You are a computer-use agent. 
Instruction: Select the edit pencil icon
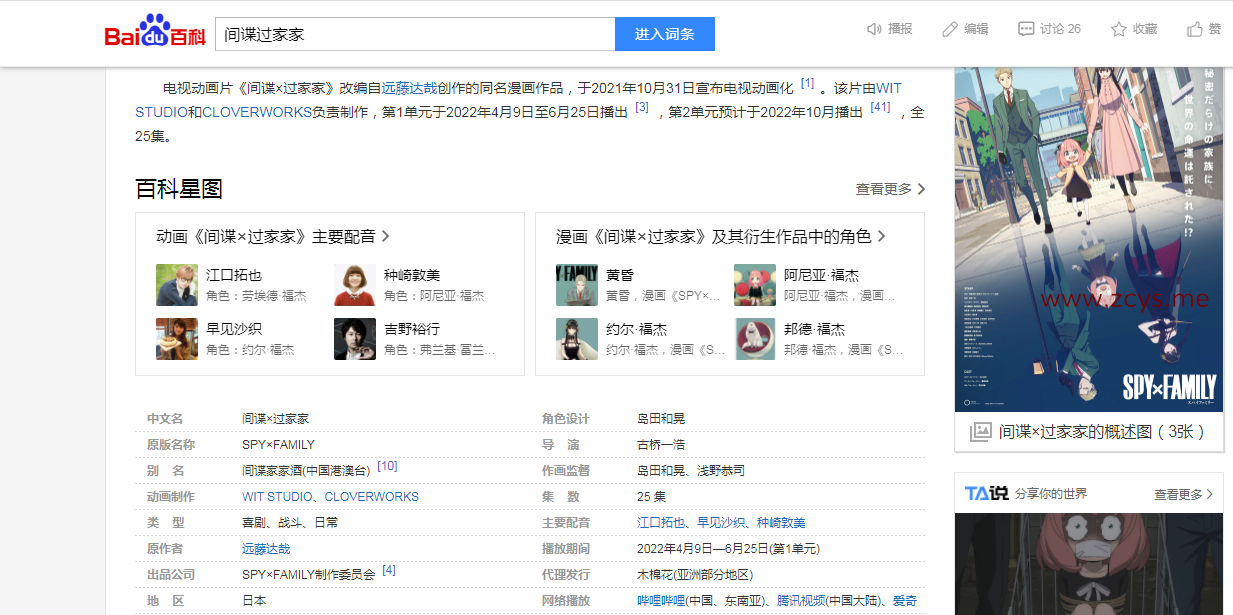pos(950,29)
